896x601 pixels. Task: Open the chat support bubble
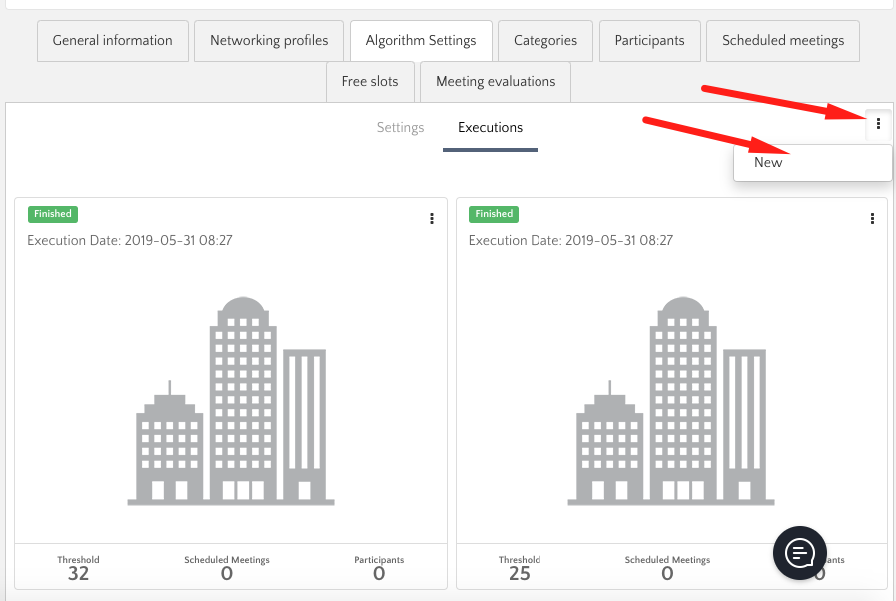click(x=800, y=552)
